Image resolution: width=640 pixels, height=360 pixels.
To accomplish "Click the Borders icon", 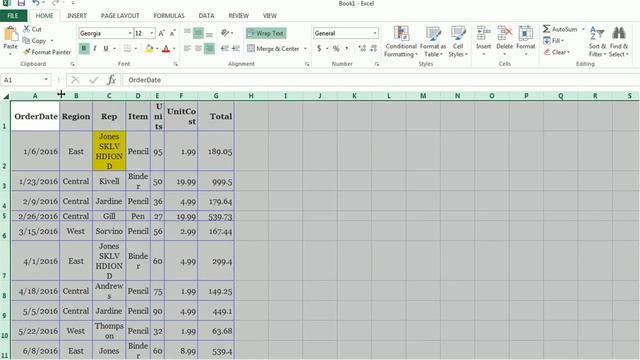I will pyautogui.click(x=127, y=49).
